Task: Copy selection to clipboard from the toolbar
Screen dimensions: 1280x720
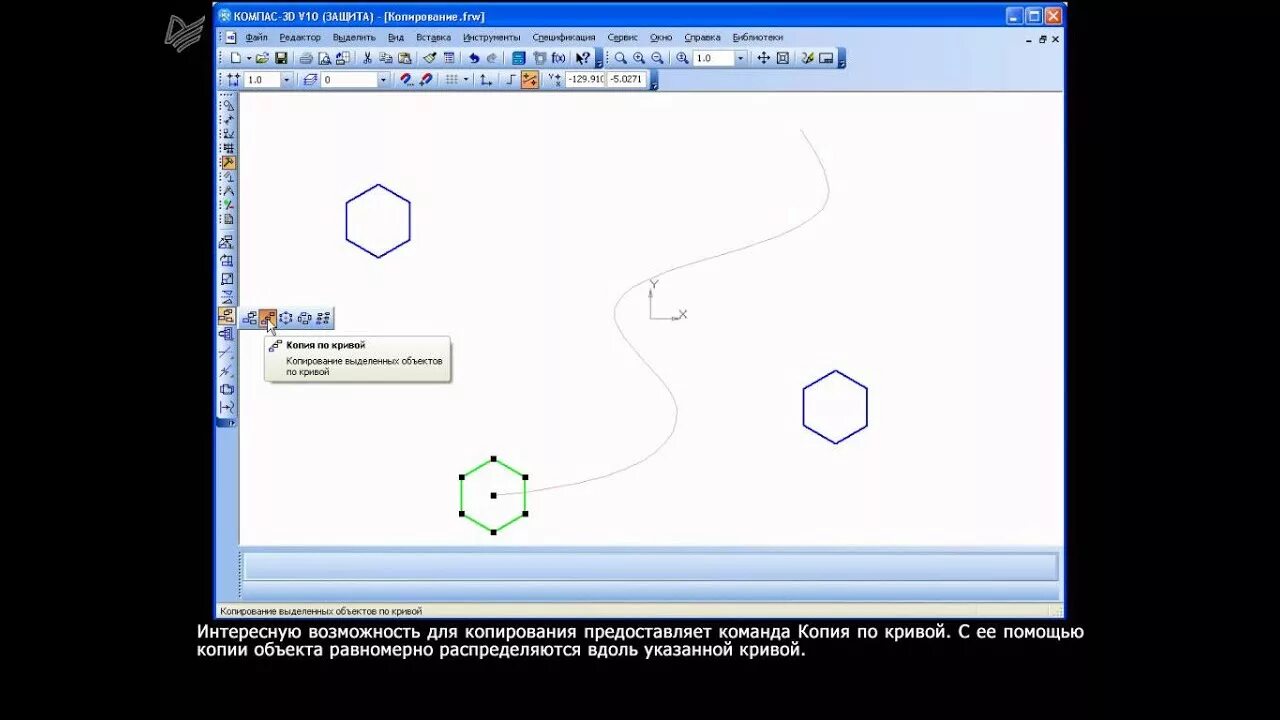Action: (386, 58)
